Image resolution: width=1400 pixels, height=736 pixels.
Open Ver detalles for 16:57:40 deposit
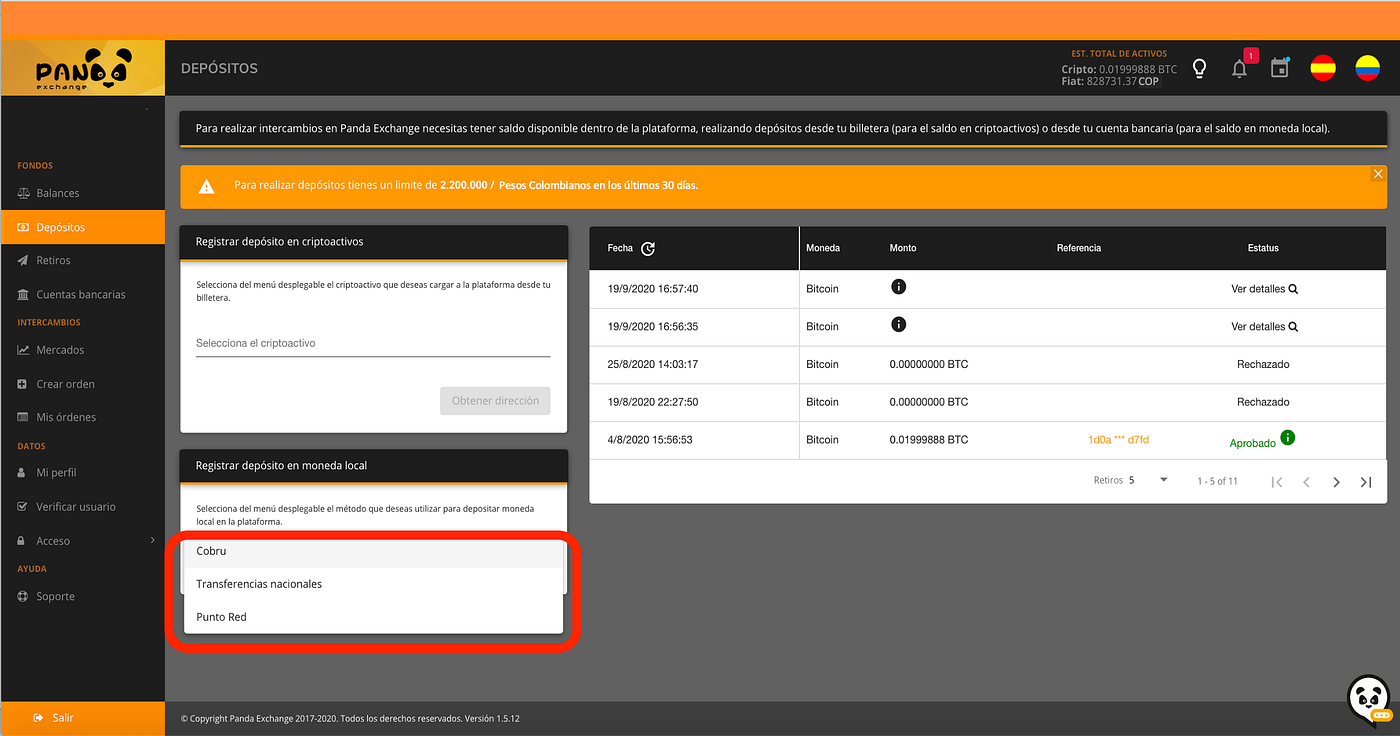(1264, 289)
